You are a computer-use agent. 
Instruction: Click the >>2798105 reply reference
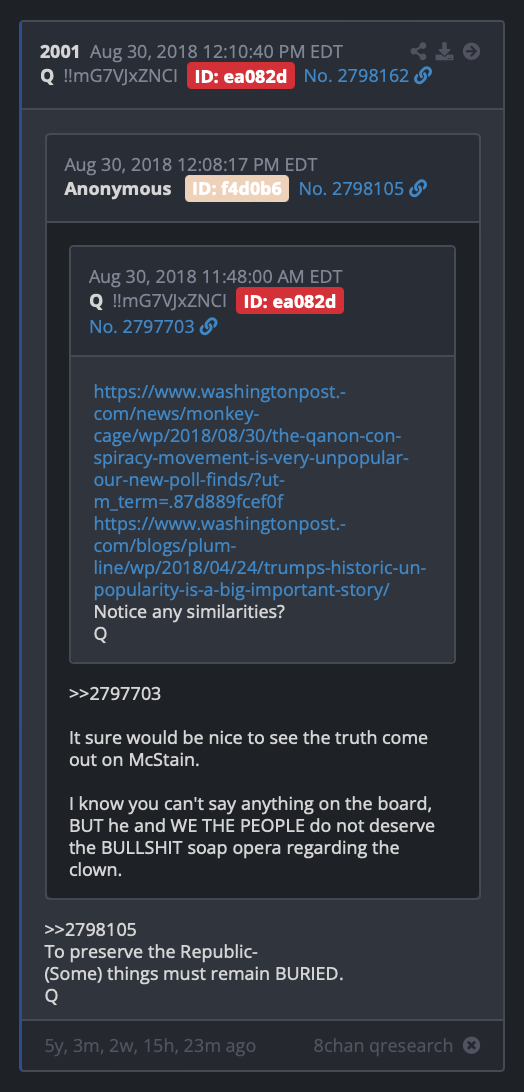click(91, 929)
